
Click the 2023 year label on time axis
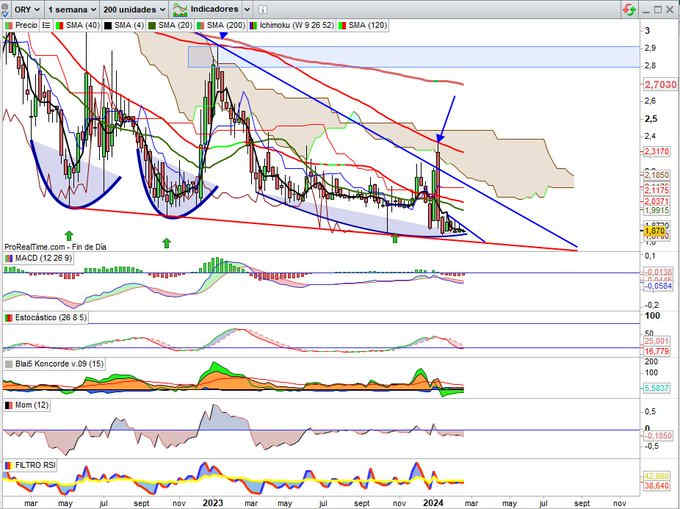[x=213, y=502]
